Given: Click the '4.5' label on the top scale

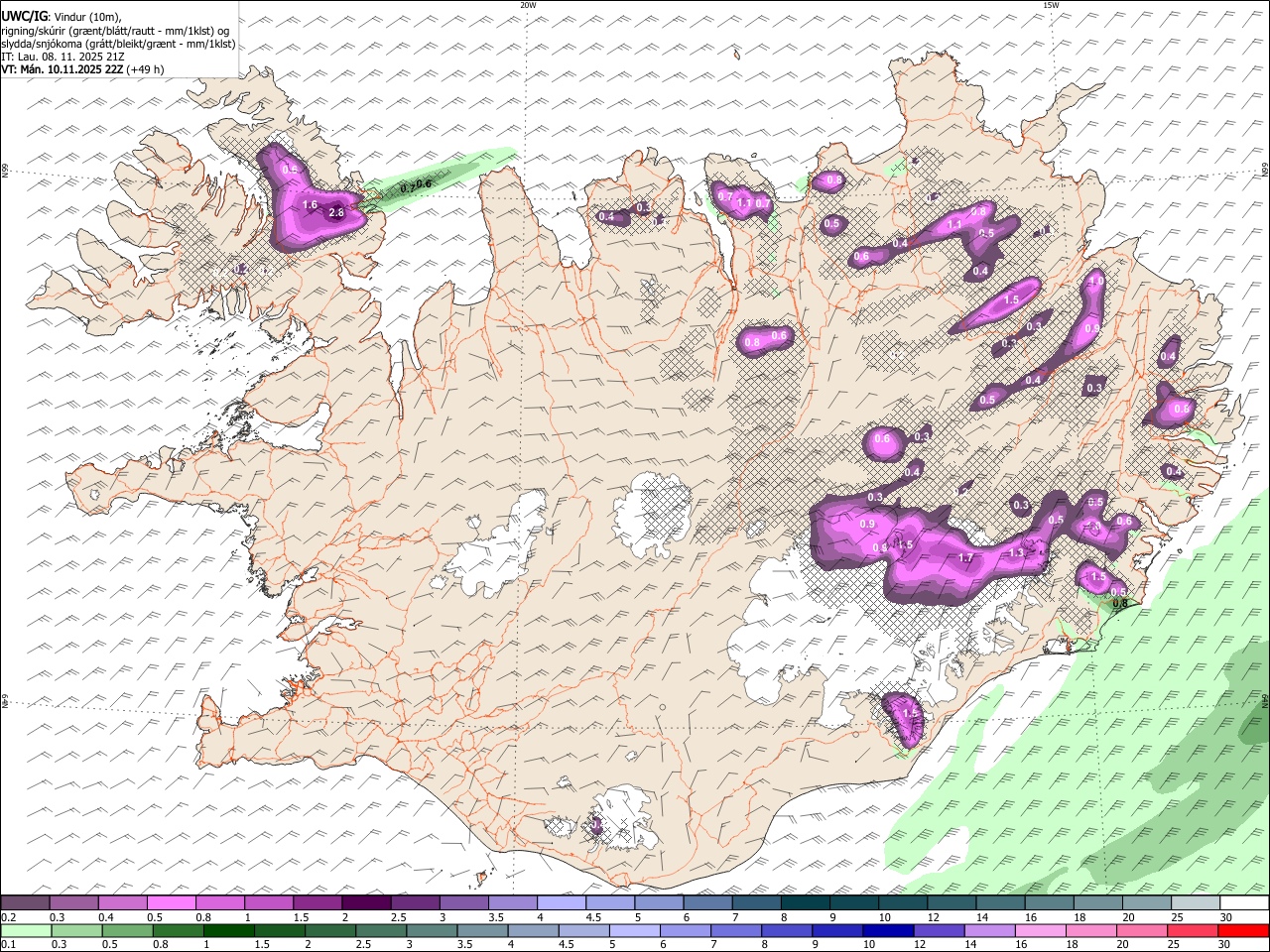Looking at the screenshot, I should (593, 917).
